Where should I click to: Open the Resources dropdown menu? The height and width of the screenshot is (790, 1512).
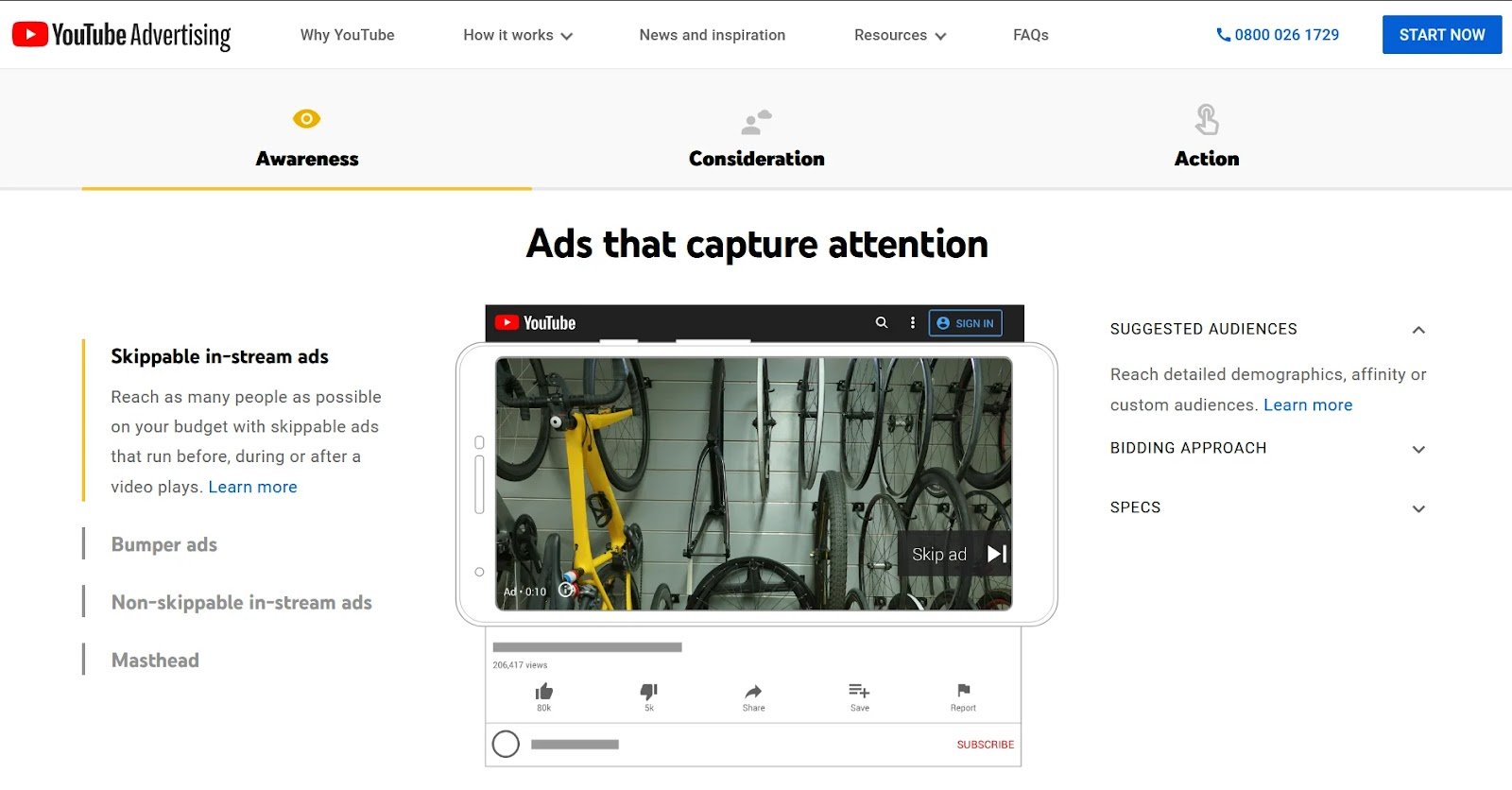pyautogui.click(x=900, y=35)
